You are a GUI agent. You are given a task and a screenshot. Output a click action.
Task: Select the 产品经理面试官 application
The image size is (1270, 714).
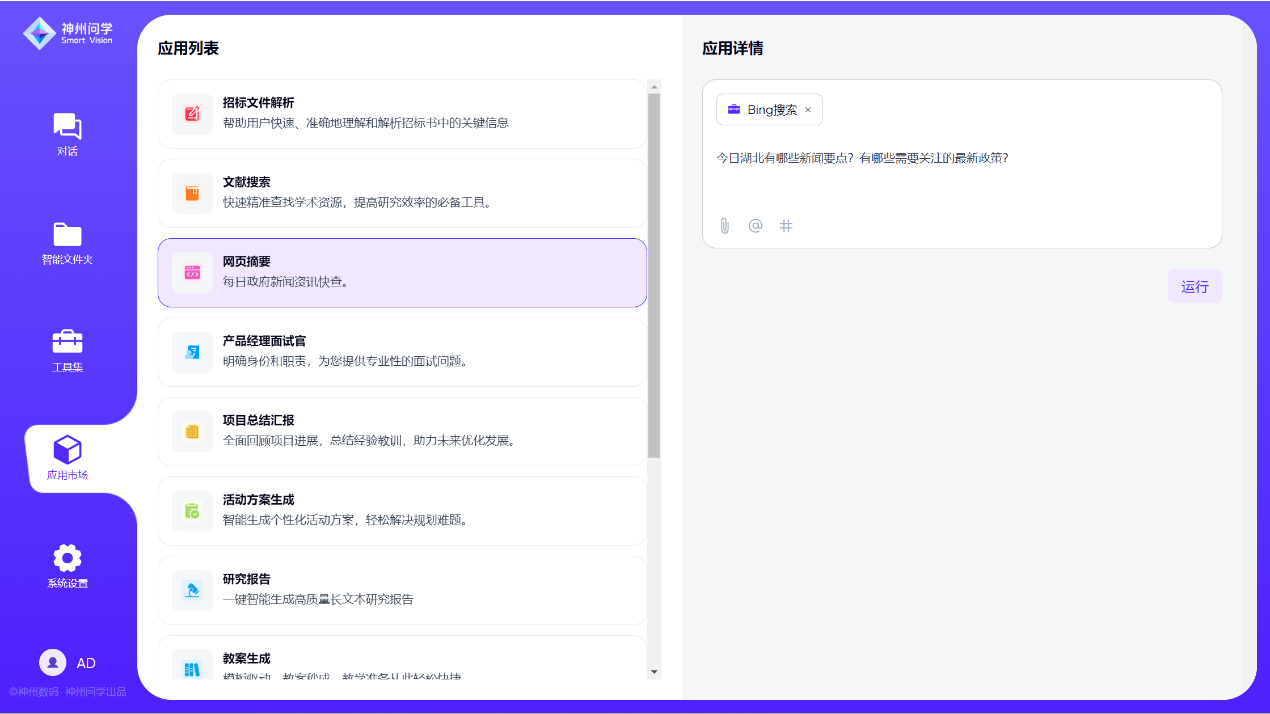(x=402, y=352)
